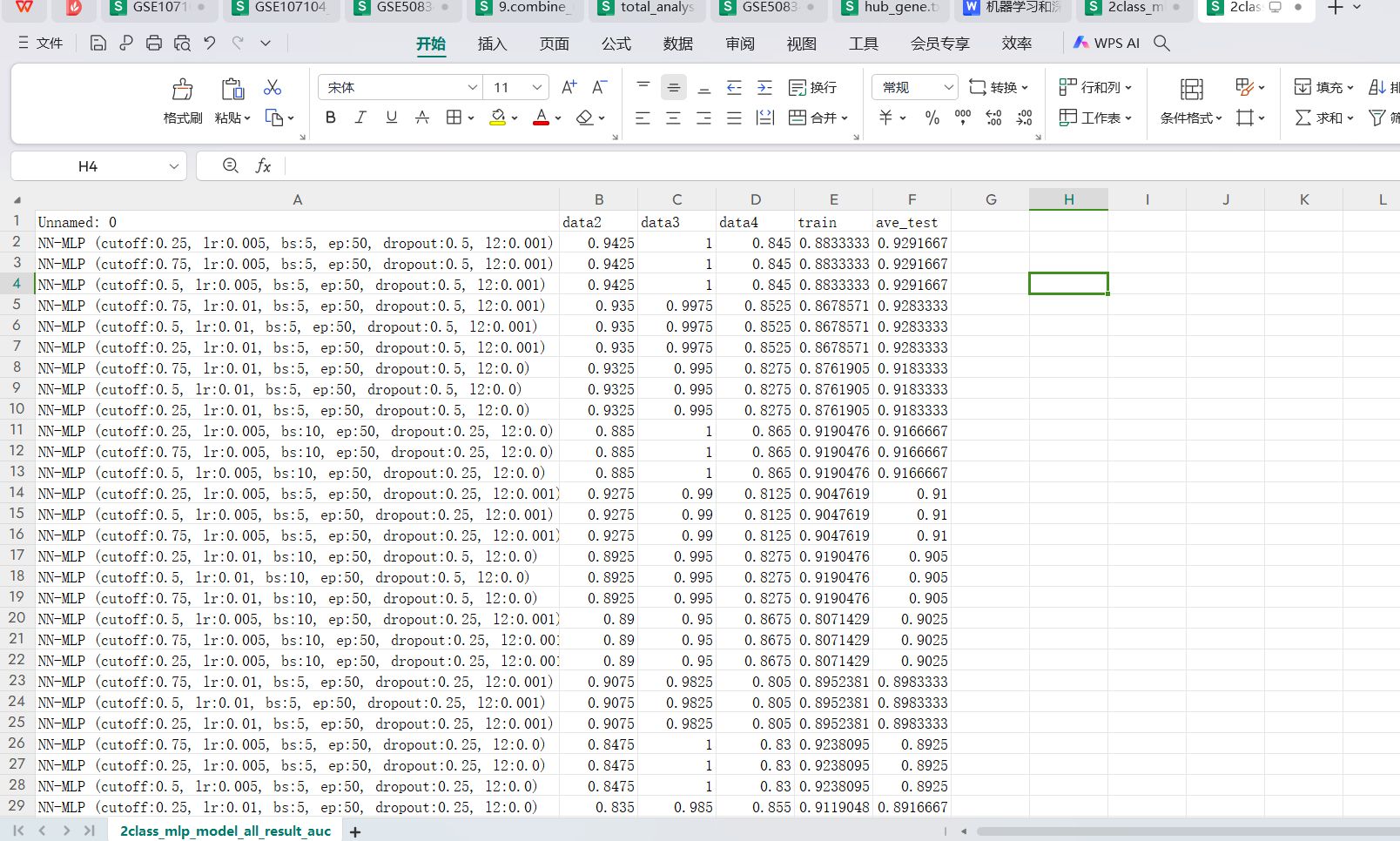
Task: Open the font name dropdown (宋体)
Action: pos(472,87)
